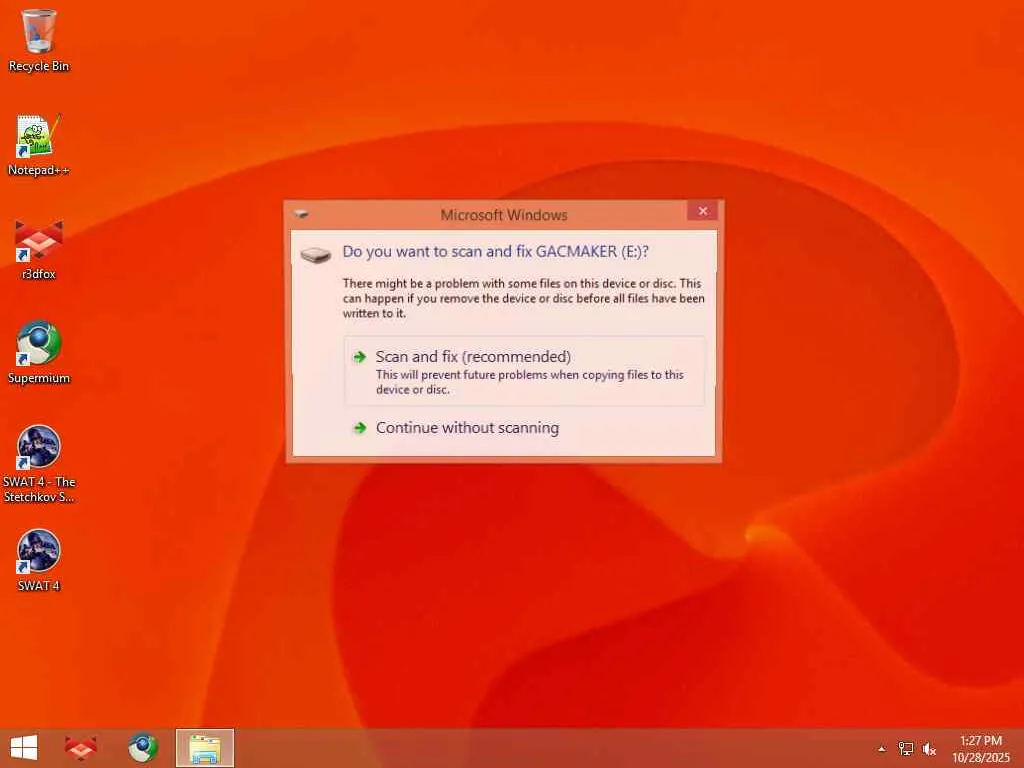Image resolution: width=1024 pixels, height=768 pixels.
Task: Select the Supermium desktop shortcut
Action: point(39,353)
